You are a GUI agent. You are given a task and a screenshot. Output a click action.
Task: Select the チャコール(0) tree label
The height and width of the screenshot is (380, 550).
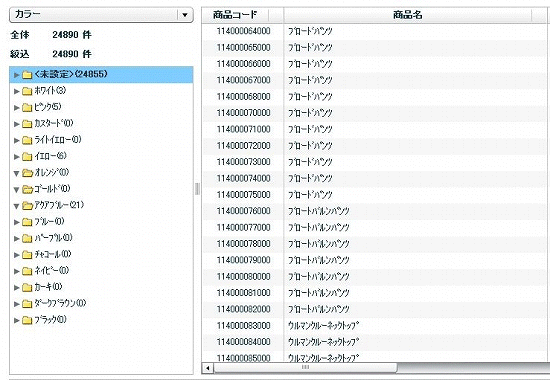point(53,254)
